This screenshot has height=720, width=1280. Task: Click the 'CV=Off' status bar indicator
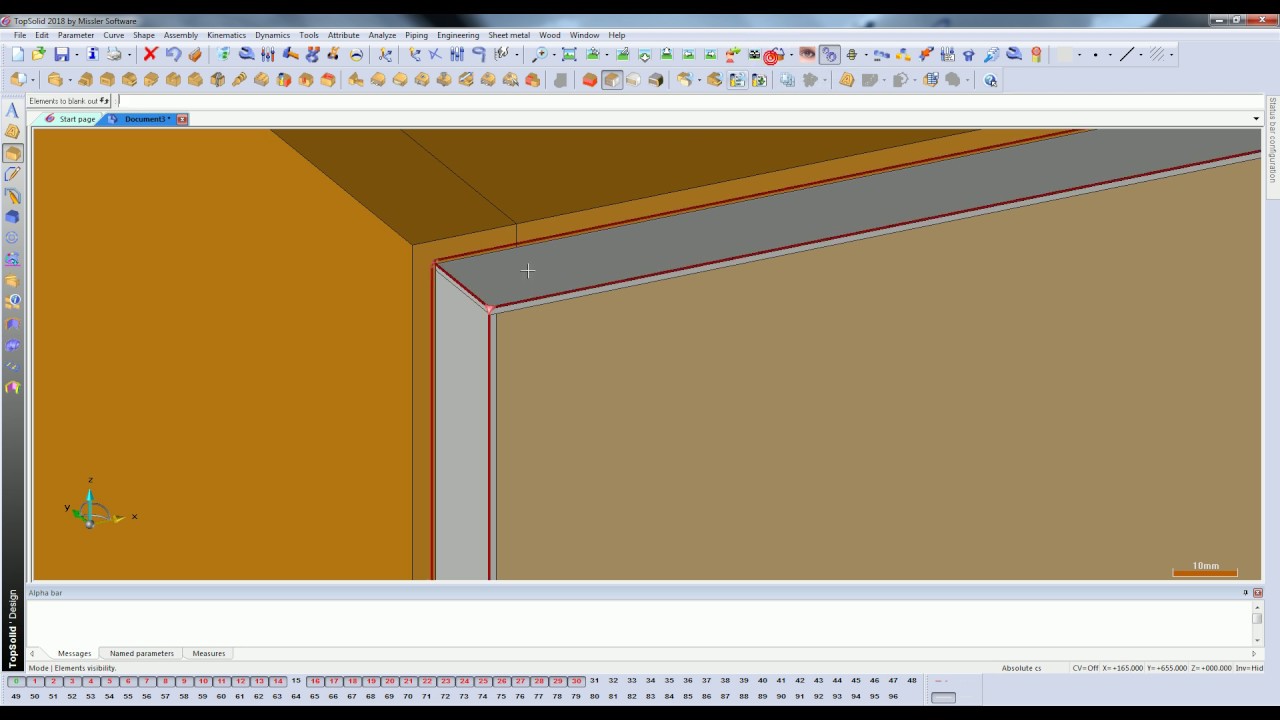(1085, 668)
